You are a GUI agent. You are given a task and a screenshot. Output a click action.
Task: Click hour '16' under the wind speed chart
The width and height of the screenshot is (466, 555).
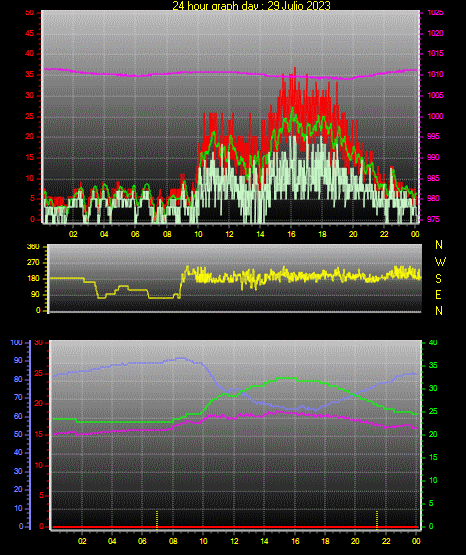click(291, 234)
